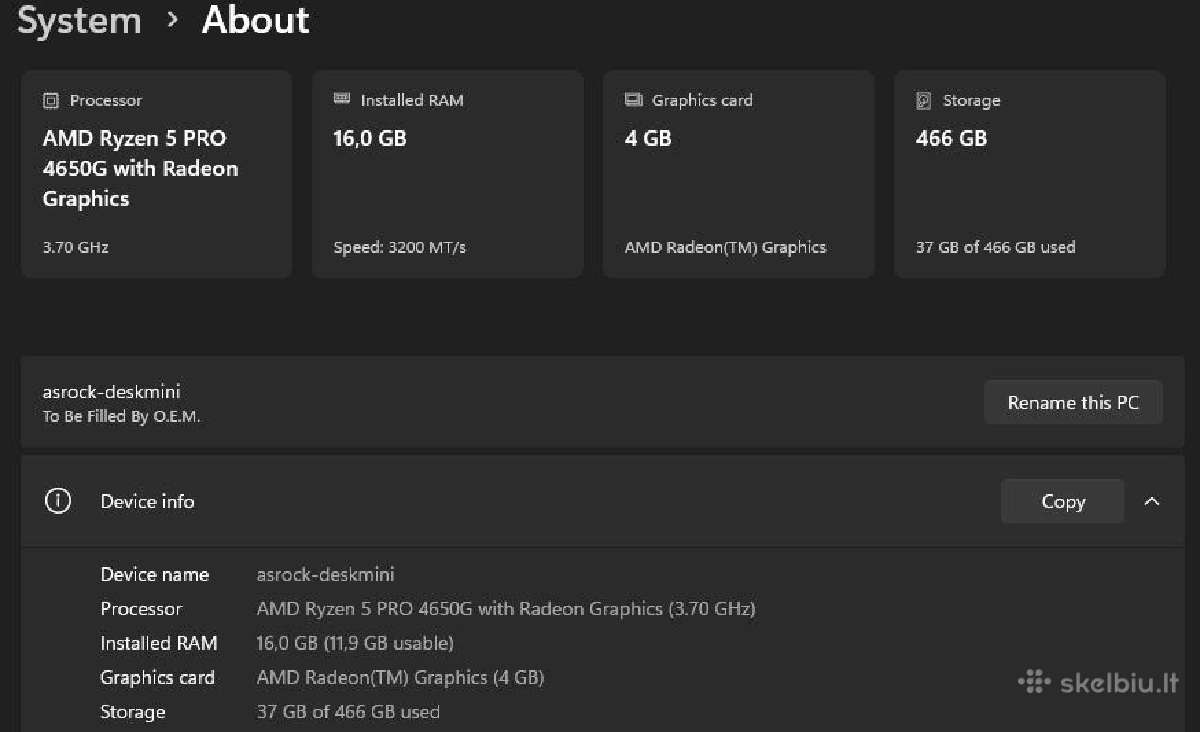The height and width of the screenshot is (732, 1200).
Task: Click '37 GB of 466 GB used' in storage card
Action: (x=995, y=247)
